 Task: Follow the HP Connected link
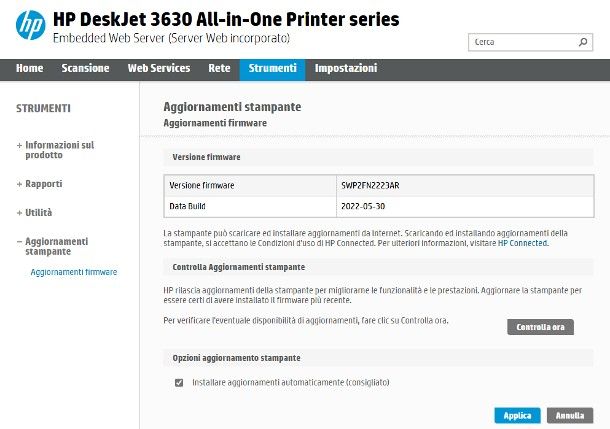(x=523, y=242)
